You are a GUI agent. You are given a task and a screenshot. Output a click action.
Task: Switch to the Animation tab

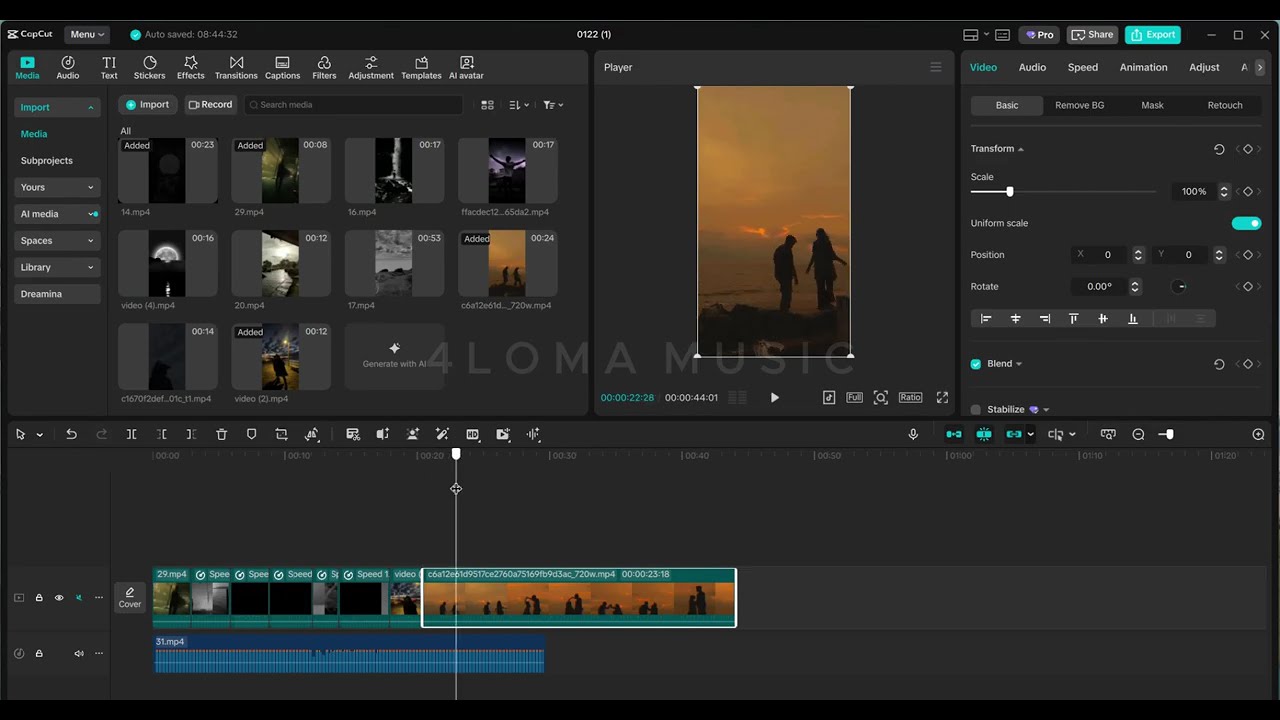[x=1143, y=67]
